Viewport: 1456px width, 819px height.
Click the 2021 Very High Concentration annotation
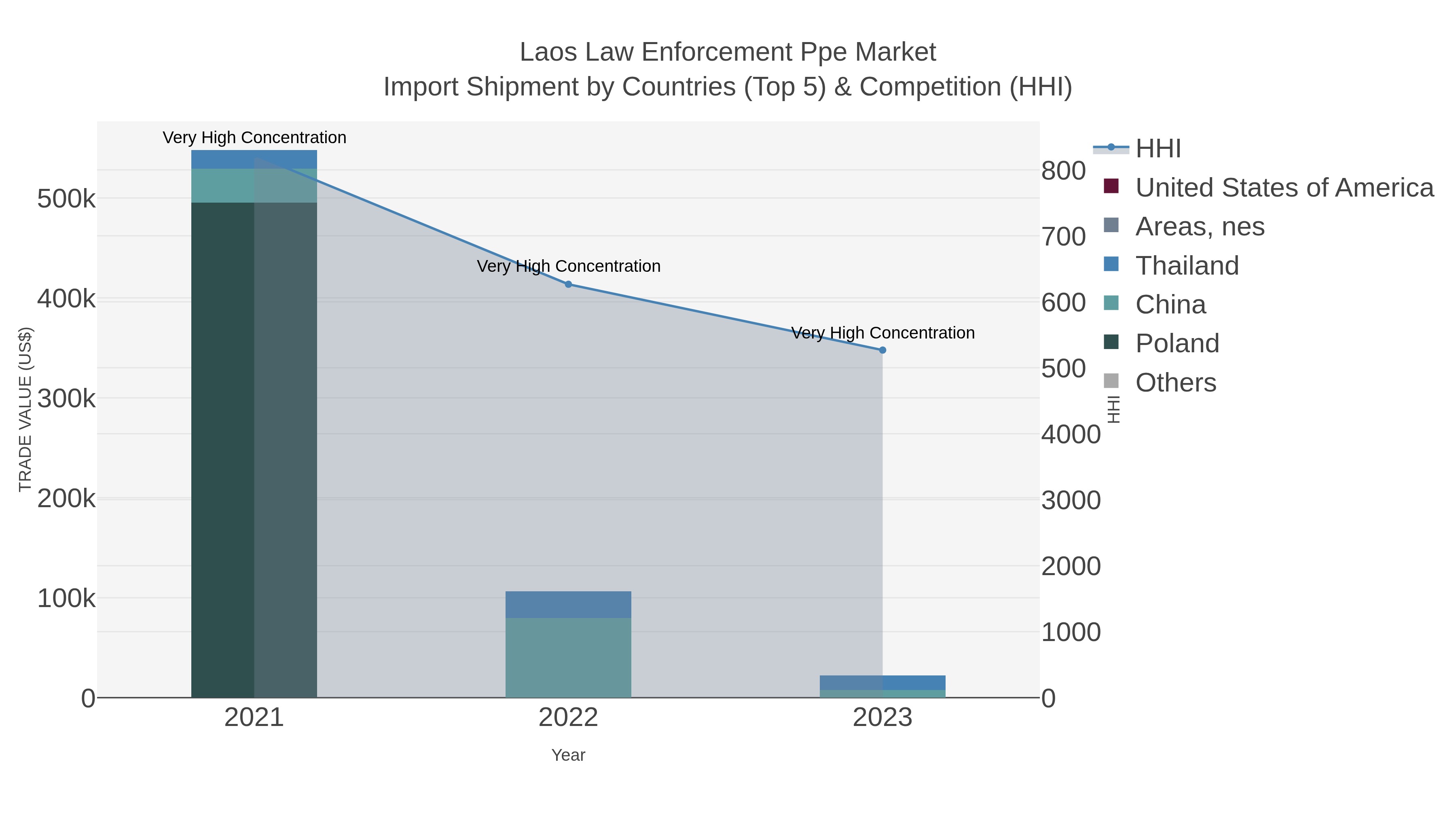(x=254, y=138)
